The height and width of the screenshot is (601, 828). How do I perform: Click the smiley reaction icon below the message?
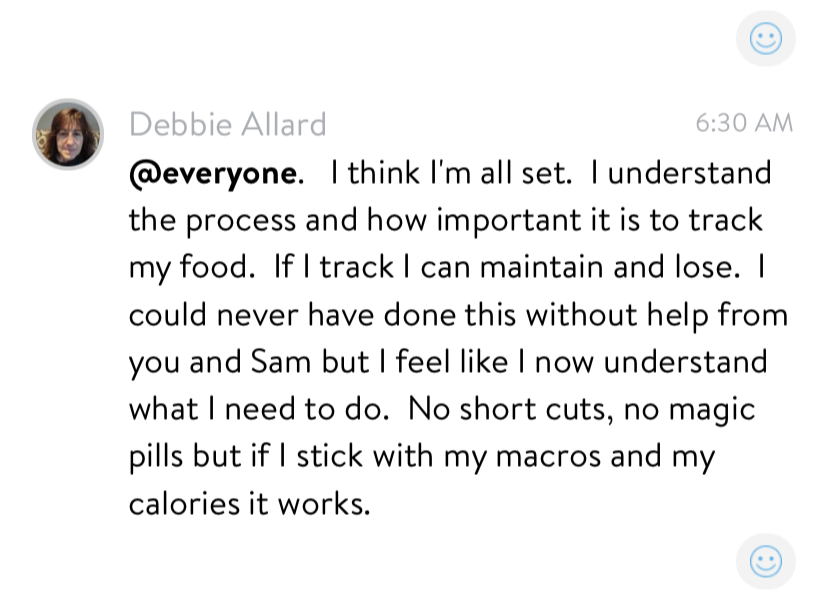[765, 561]
